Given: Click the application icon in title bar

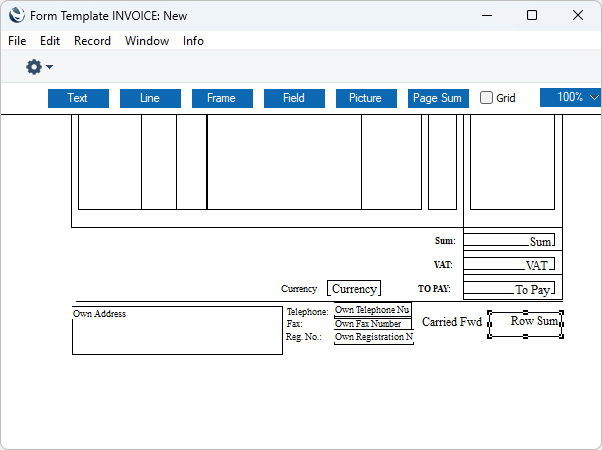Looking at the screenshot, I should [15, 15].
